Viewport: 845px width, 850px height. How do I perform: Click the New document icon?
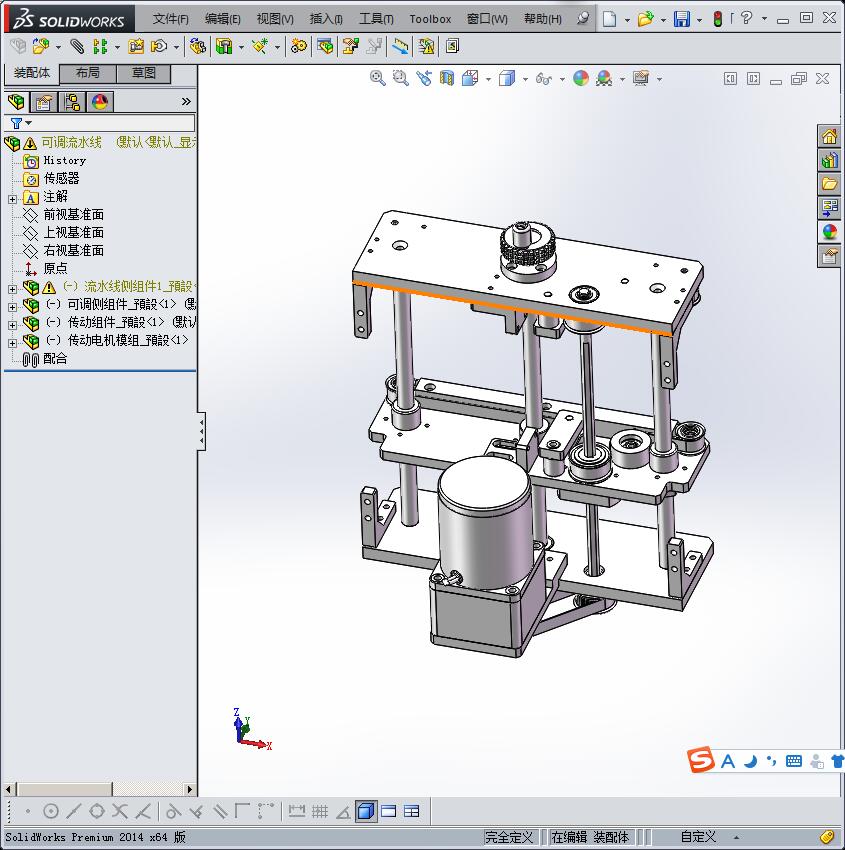click(609, 19)
